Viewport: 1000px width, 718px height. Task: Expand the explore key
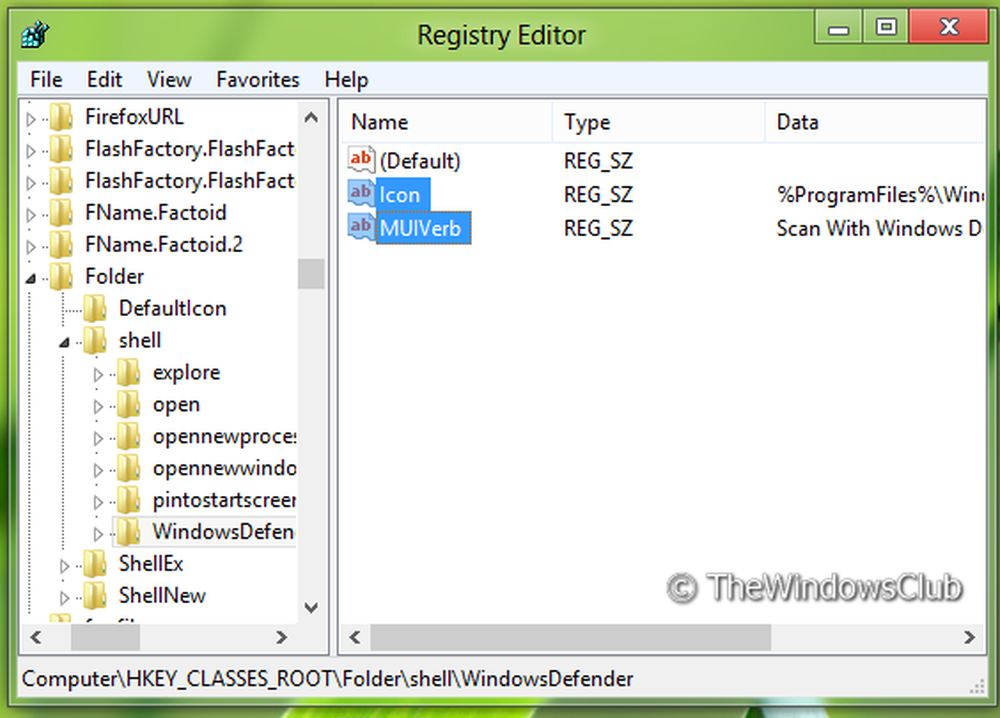click(96, 372)
